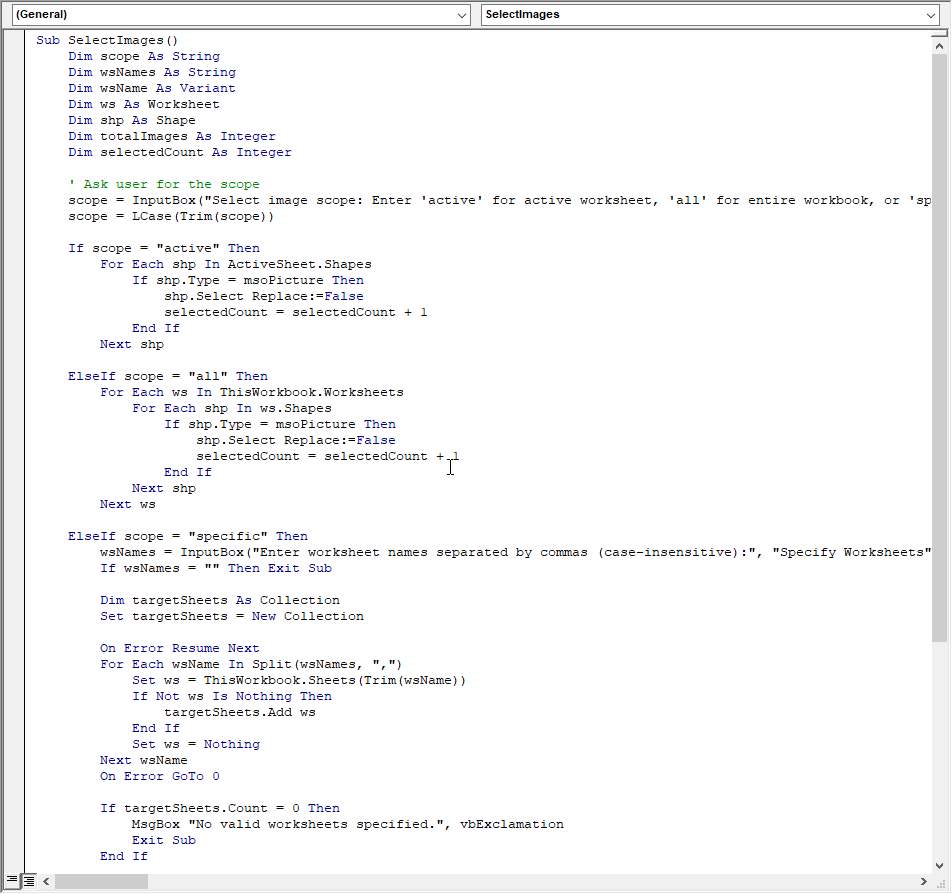Click 'ElseIf scope = "all" Then' line
952x894 pixels.
click(x=168, y=377)
